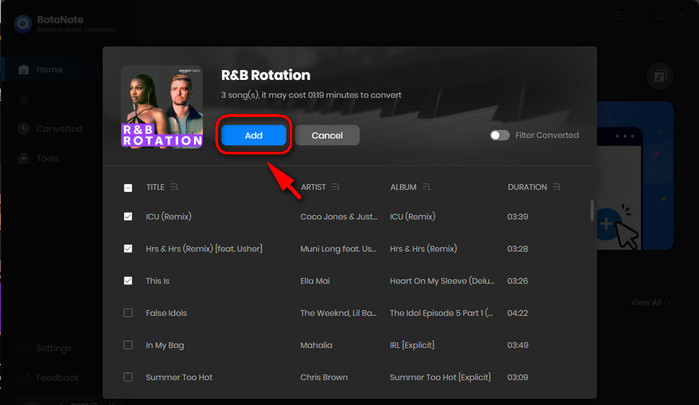This screenshot has width=699, height=405.
Task: Click the album Summer Too Hot [Explicit]
Action: (440, 377)
